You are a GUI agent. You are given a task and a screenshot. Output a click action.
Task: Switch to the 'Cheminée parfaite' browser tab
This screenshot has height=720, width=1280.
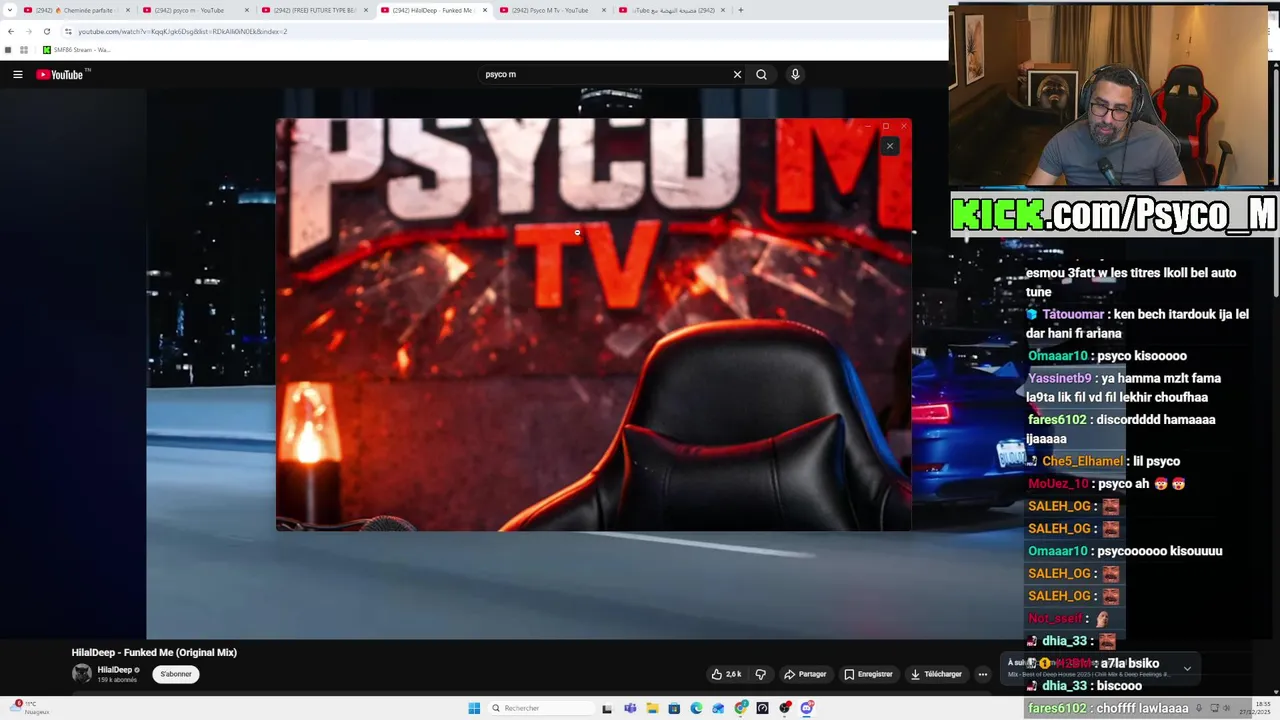click(75, 10)
